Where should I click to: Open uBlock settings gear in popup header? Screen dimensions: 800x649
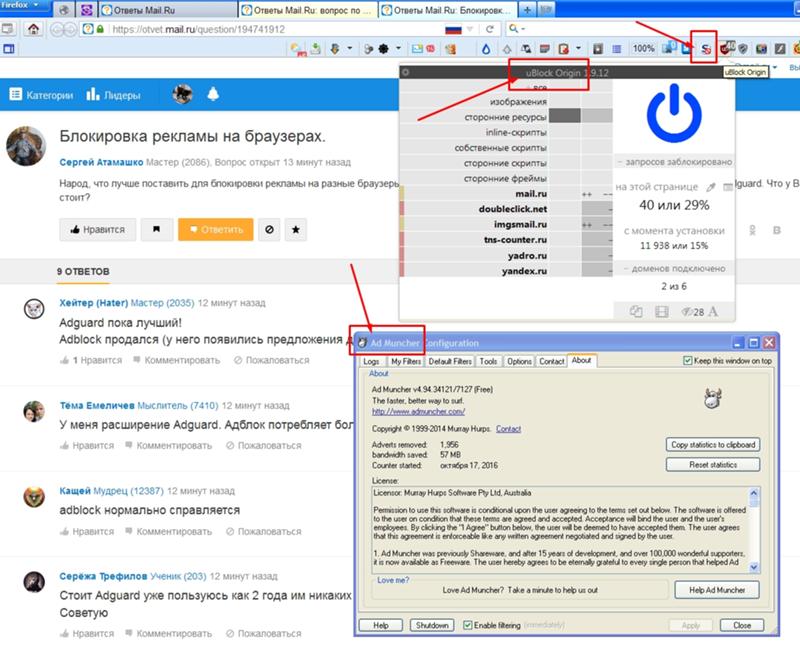(x=406, y=72)
